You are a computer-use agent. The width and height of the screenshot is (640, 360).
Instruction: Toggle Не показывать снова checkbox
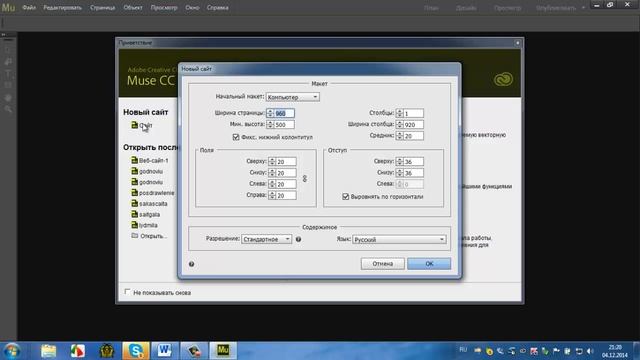[x=127, y=292]
